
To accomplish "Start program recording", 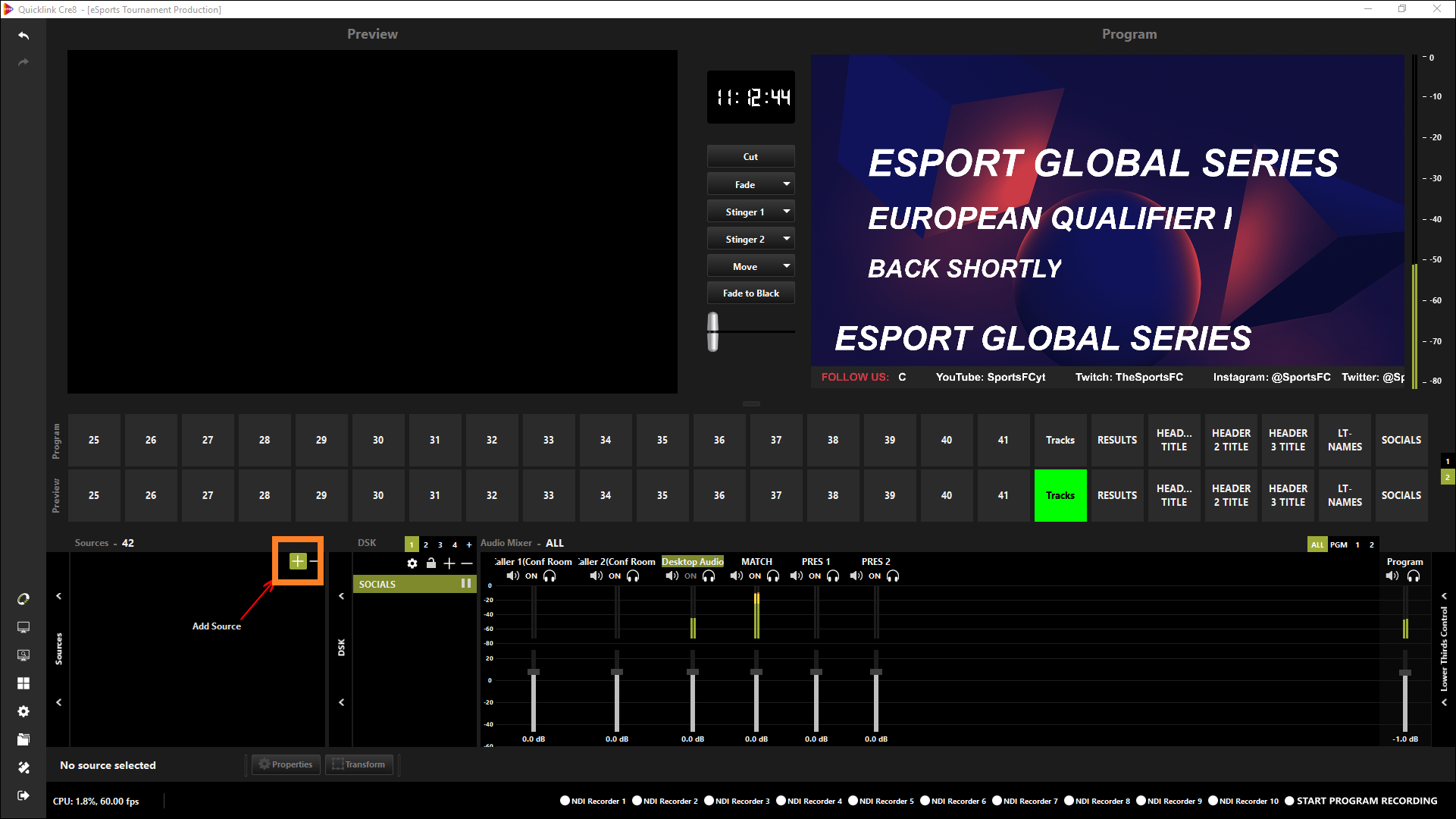I will [1360, 801].
